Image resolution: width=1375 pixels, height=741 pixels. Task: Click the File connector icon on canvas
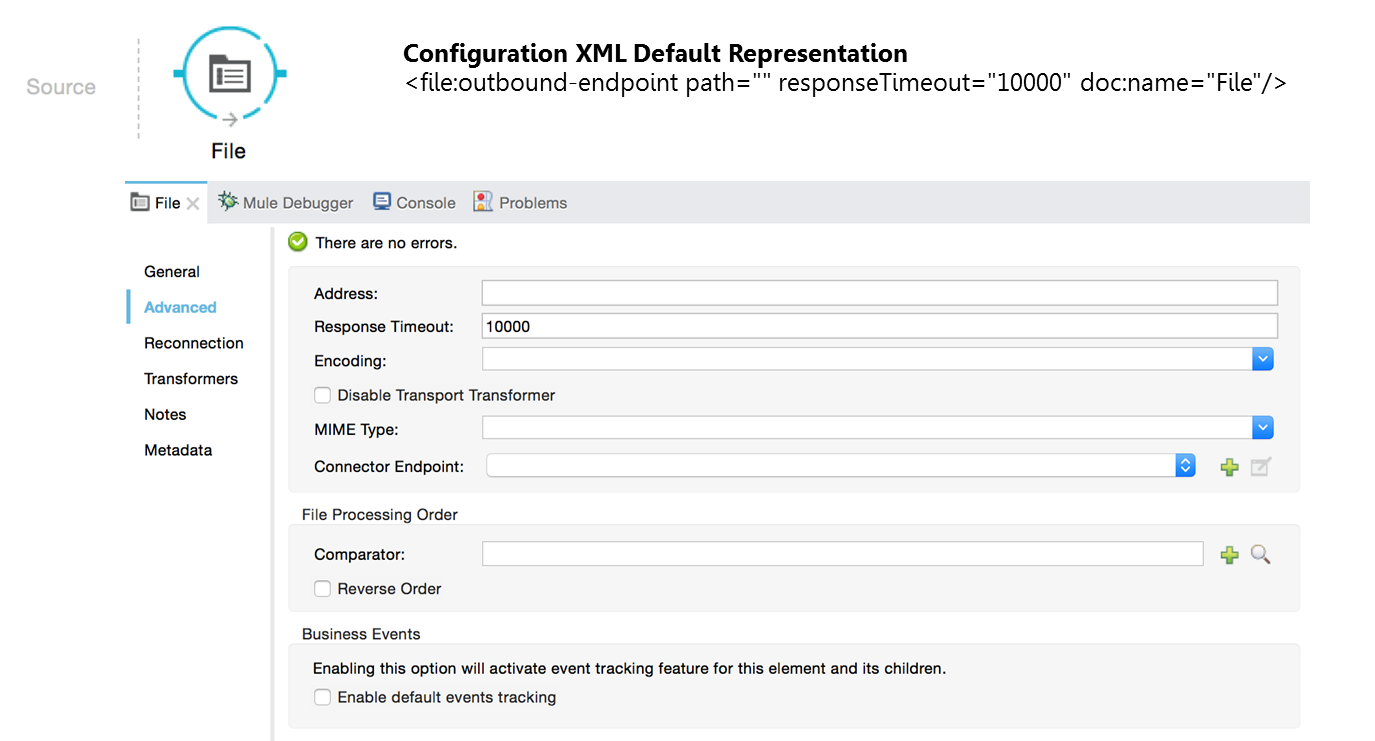pos(229,75)
